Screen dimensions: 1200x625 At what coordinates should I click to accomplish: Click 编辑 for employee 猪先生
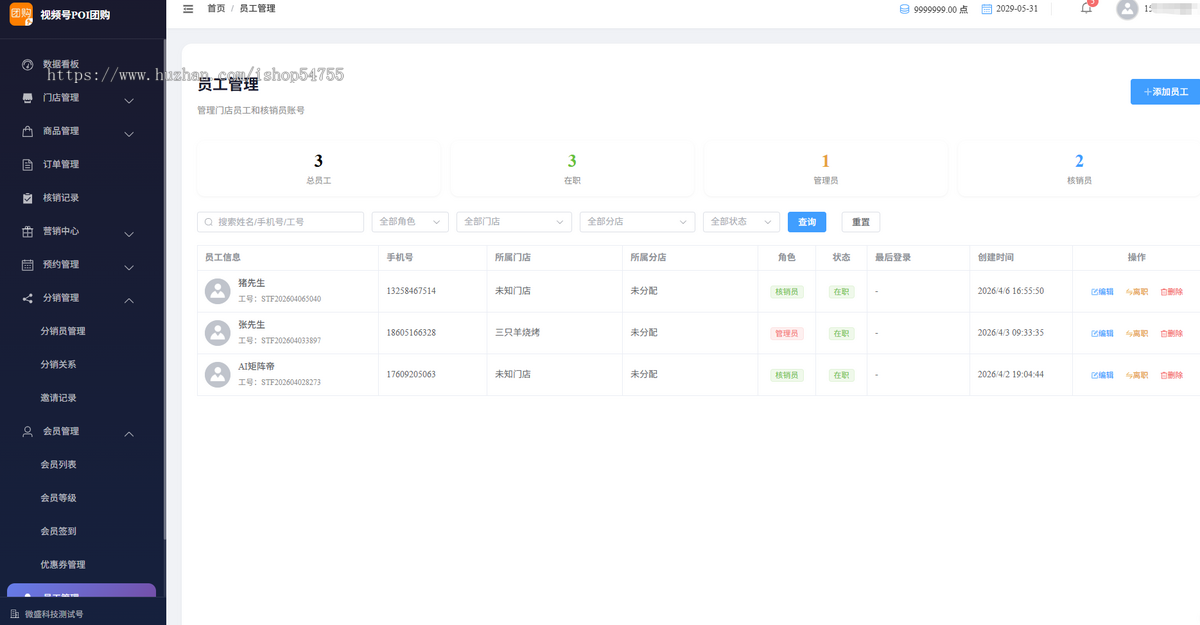pyautogui.click(x=1102, y=292)
